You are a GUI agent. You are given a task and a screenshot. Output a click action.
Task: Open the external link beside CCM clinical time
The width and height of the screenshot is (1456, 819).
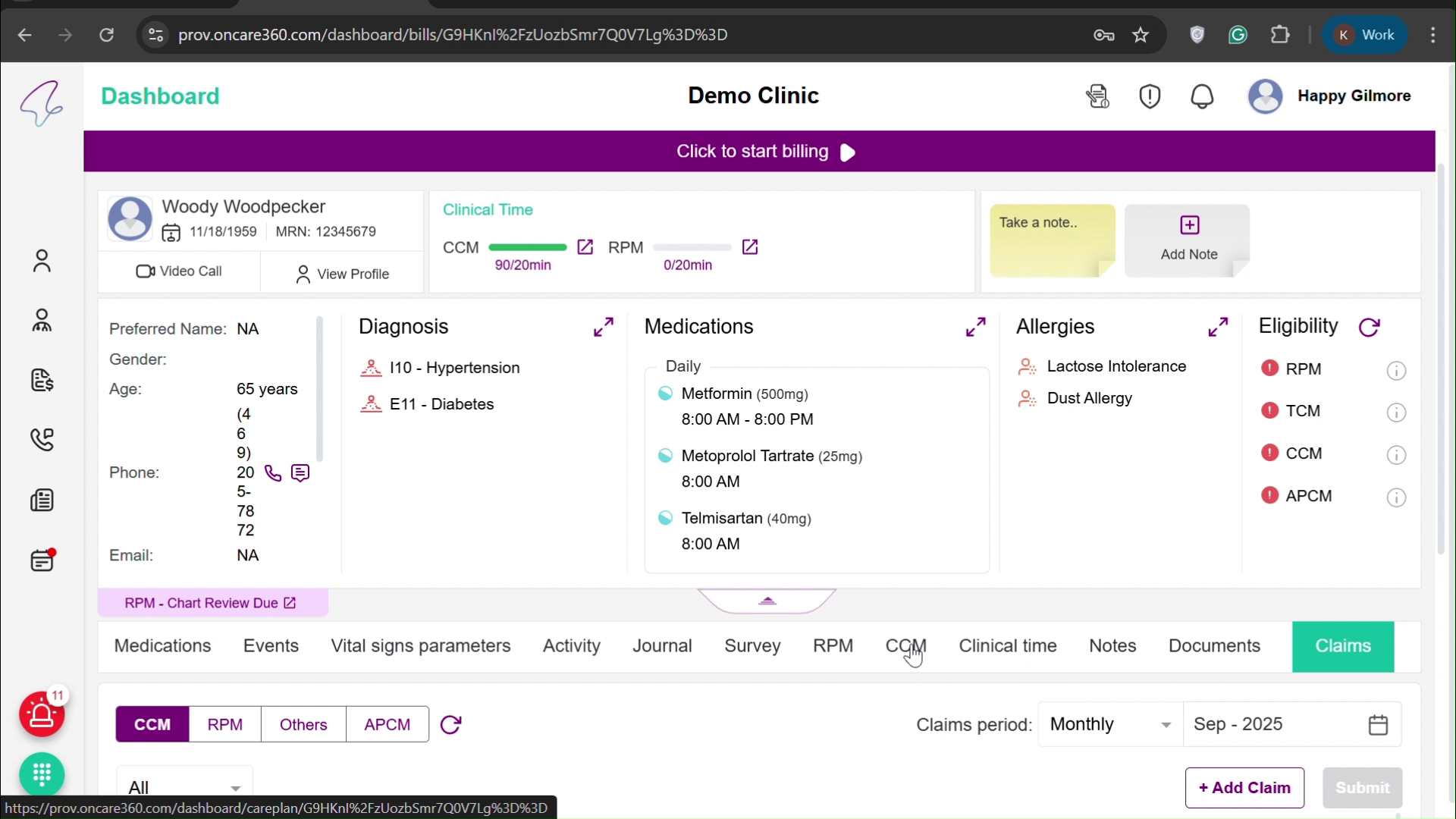(x=585, y=247)
